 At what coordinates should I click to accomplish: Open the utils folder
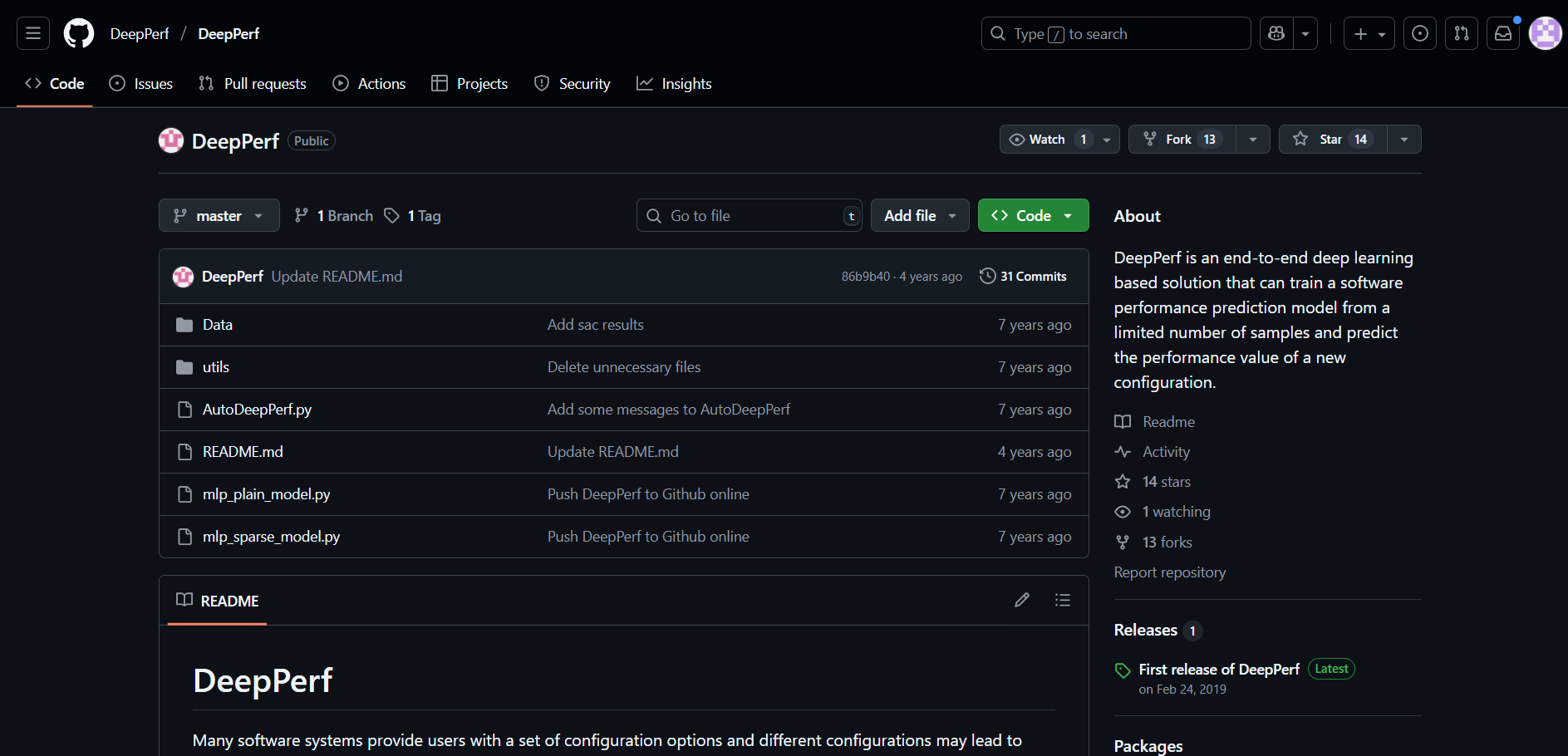click(216, 367)
